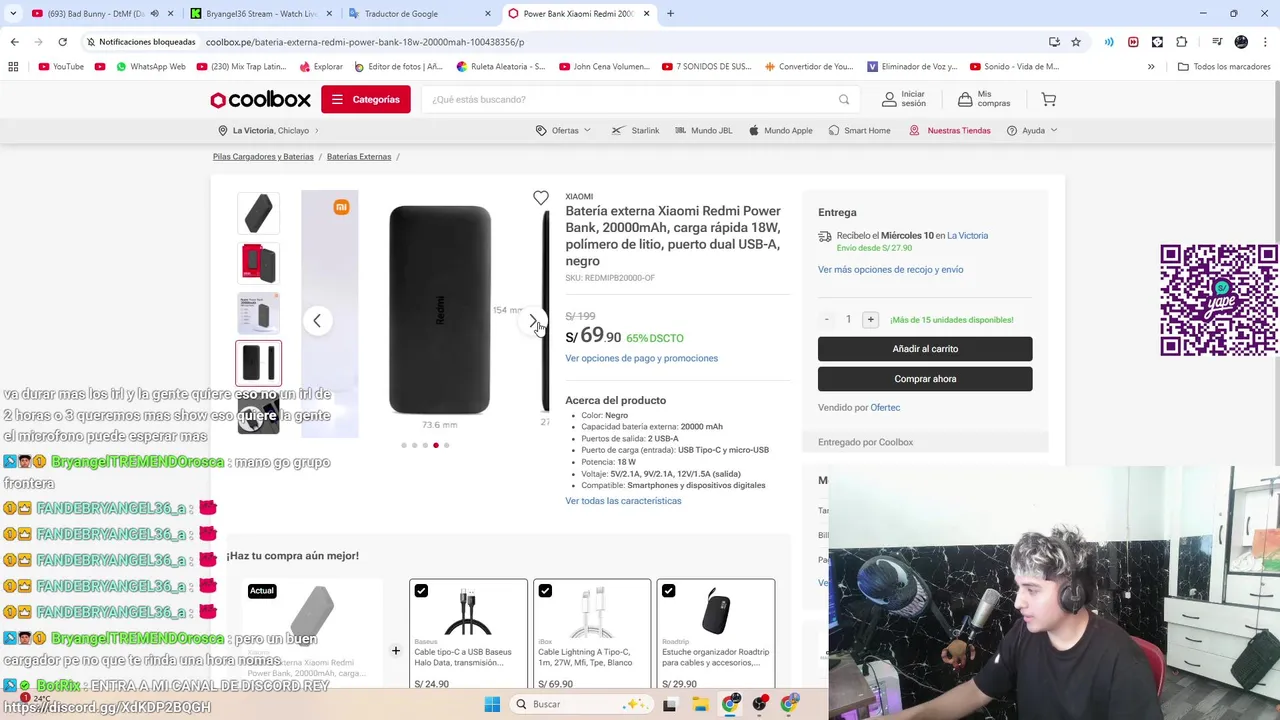Uncheck Cable tipo-C a USB Baseus checkbox
The width and height of the screenshot is (1280, 720).
(x=421, y=591)
